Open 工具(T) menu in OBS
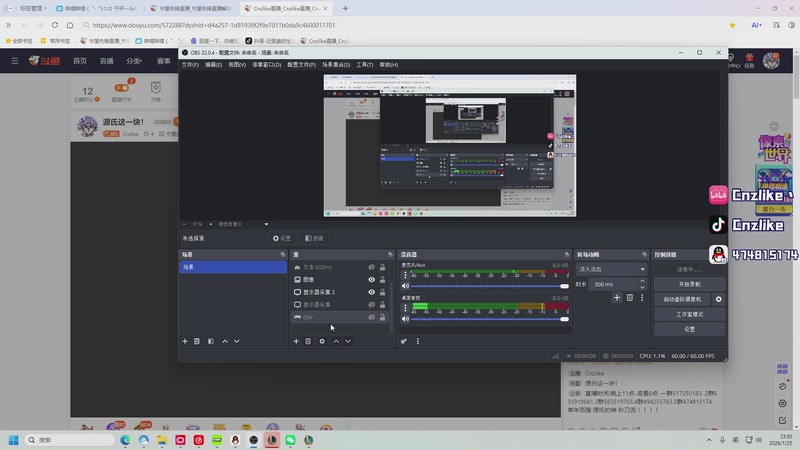Viewport: 800px width, 450px height. (365, 65)
